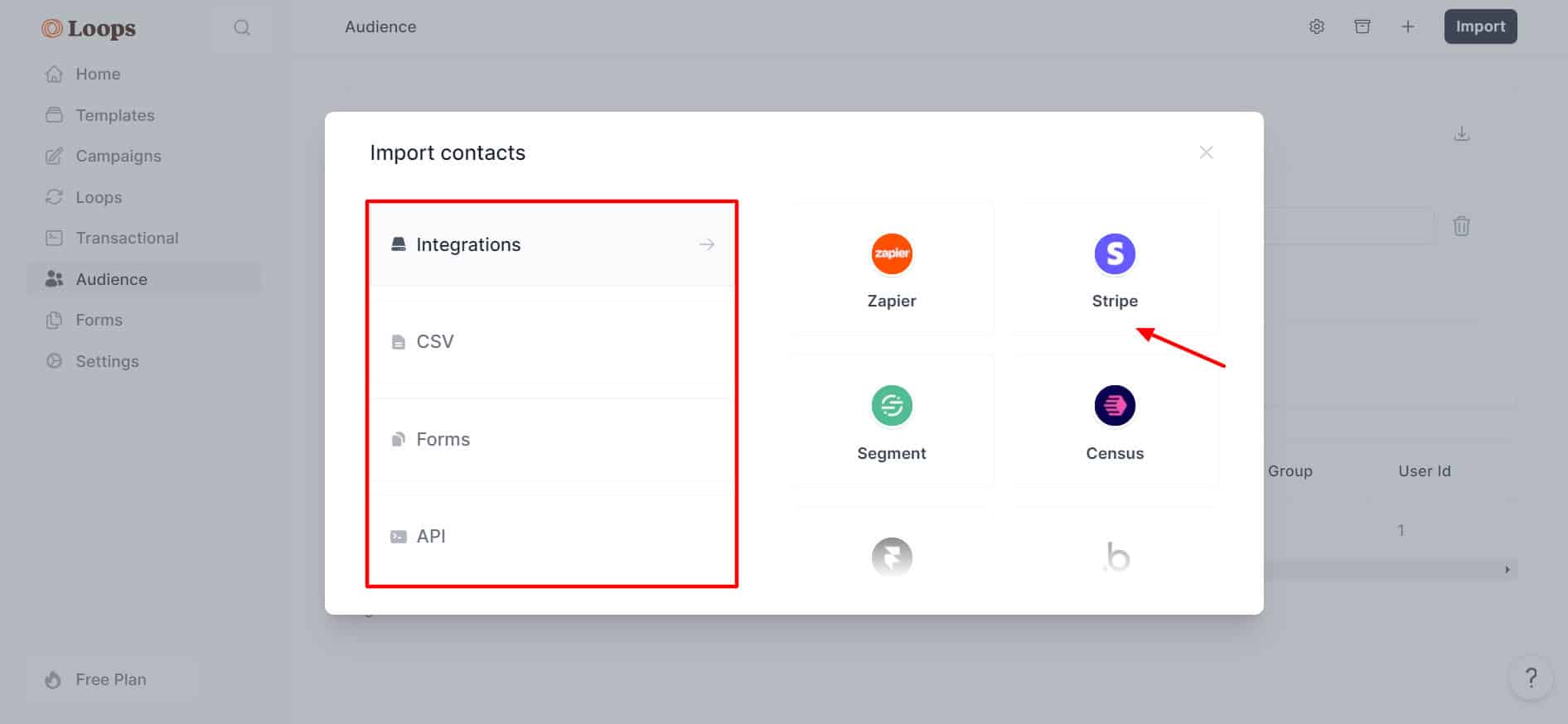Open the search magnifier icon

pyautogui.click(x=242, y=27)
